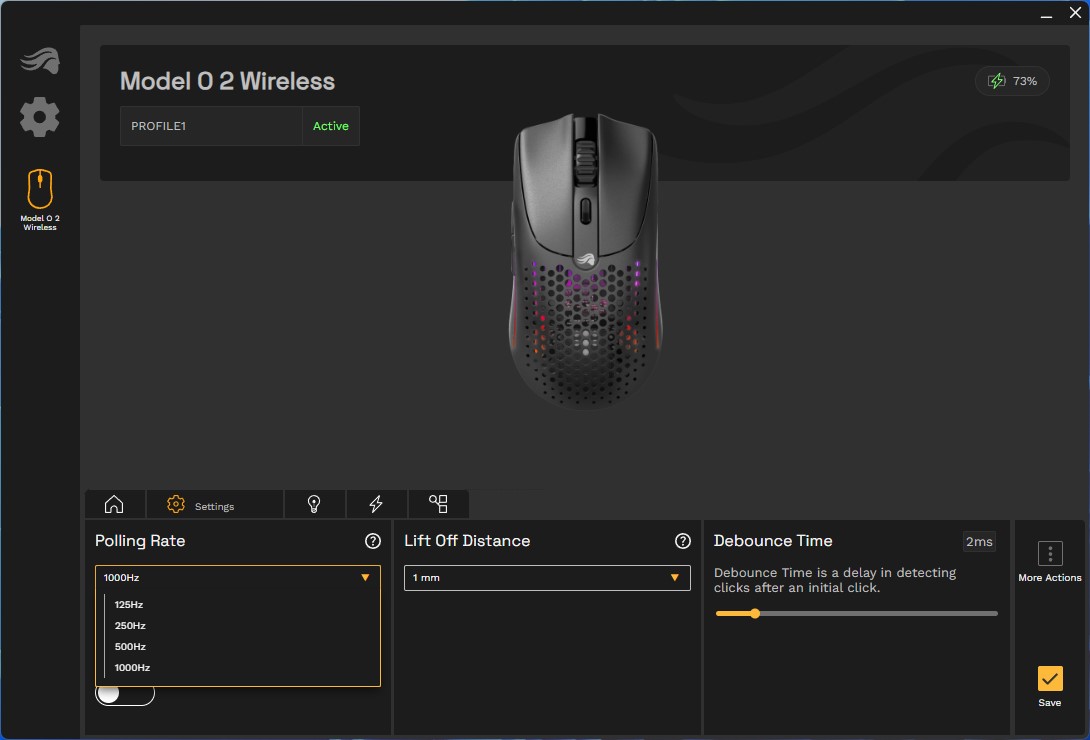Screen dimensions: 1090x740
Task: Open the Home tab icon
Action: tap(114, 505)
